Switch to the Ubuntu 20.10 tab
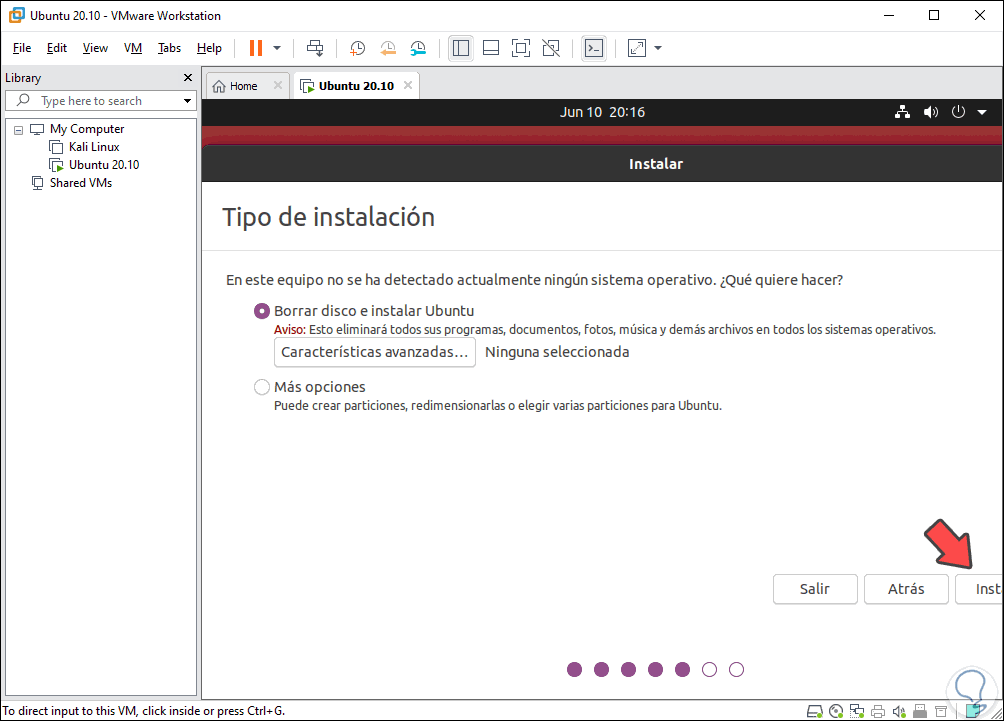This screenshot has width=1004, height=721. click(x=356, y=86)
